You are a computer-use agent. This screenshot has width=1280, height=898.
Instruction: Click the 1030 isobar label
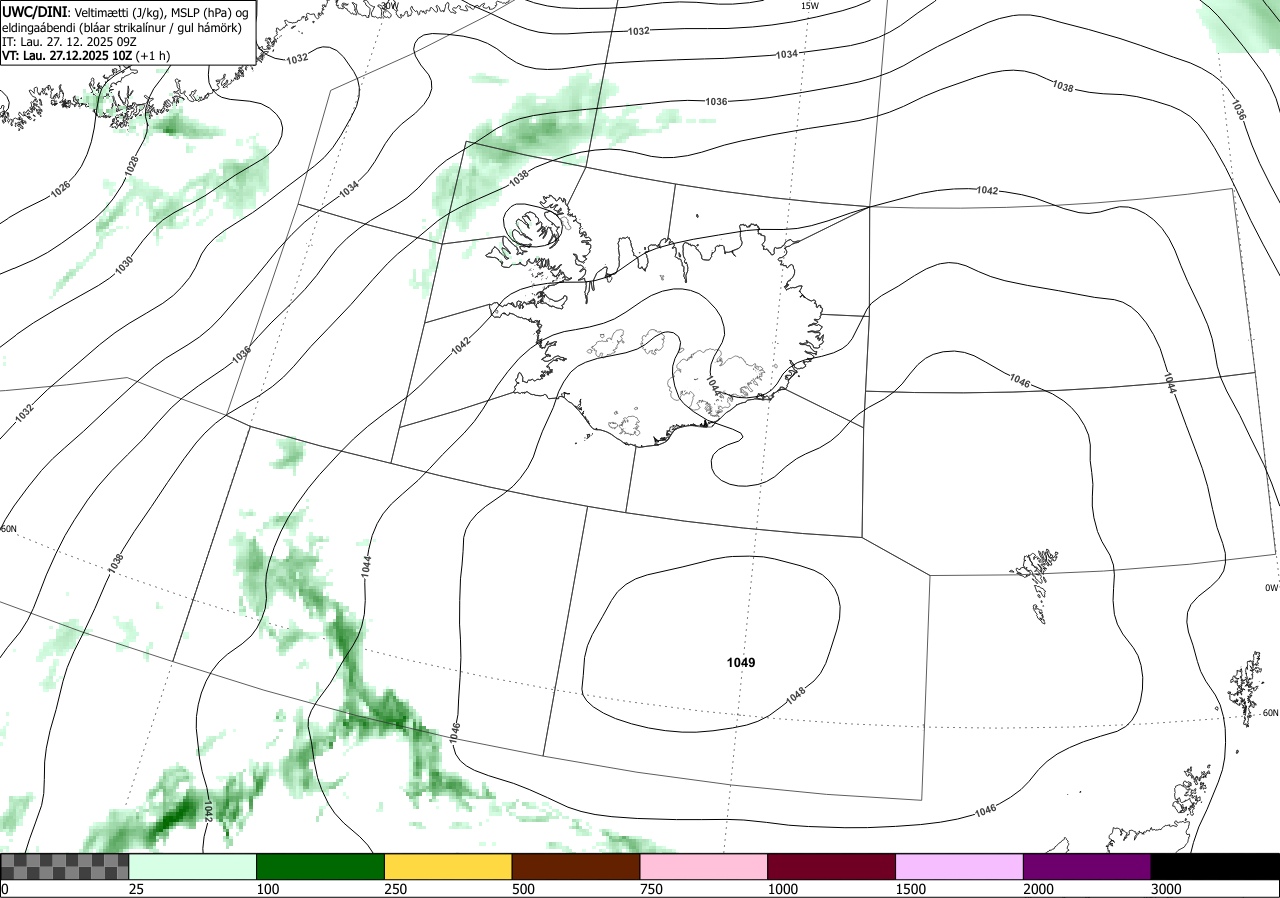123,264
